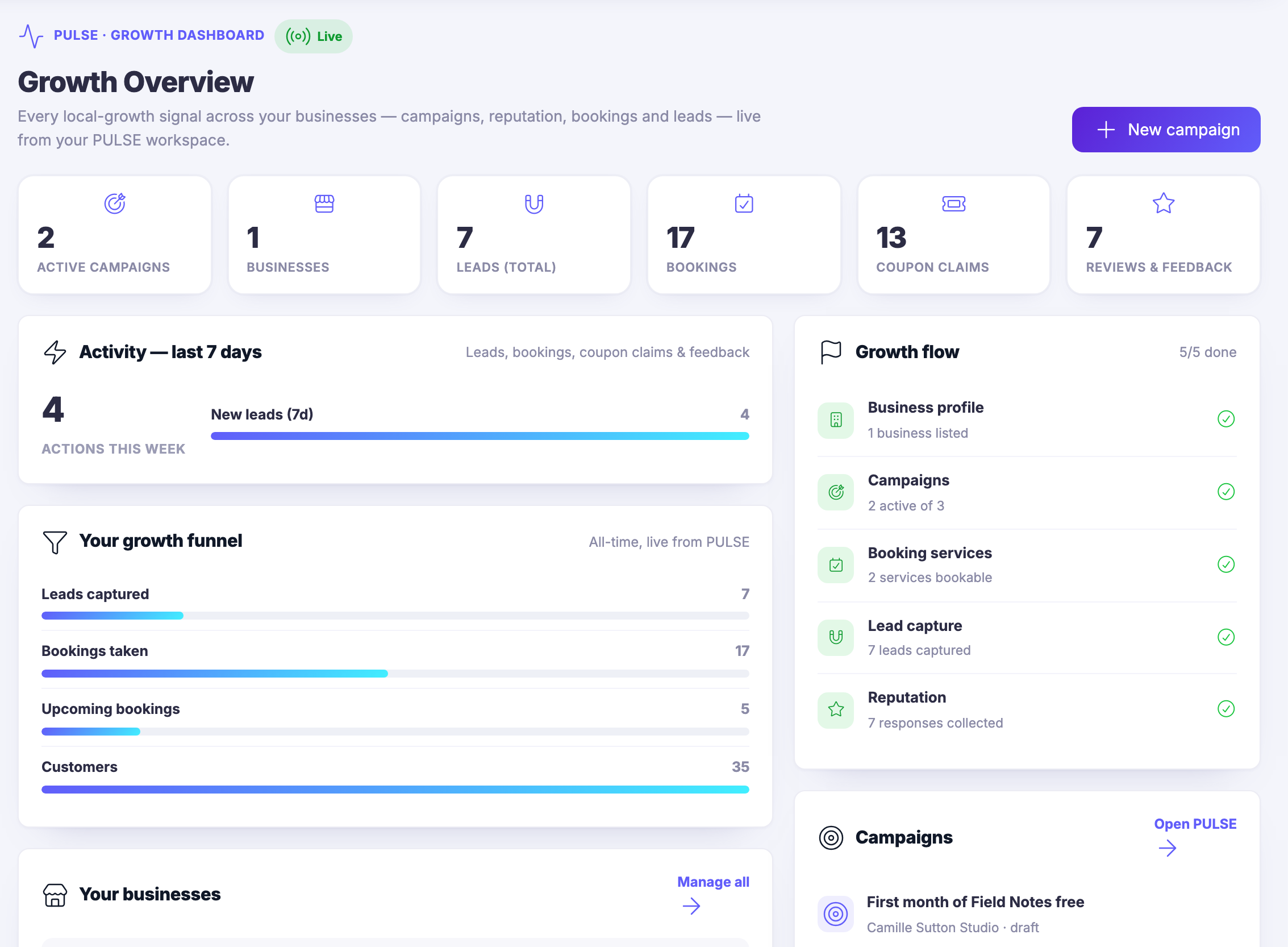This screenshot has height=947, width=1288.
Task: Click the Business profile completed checkmark
Action: tap(1226, 419)
